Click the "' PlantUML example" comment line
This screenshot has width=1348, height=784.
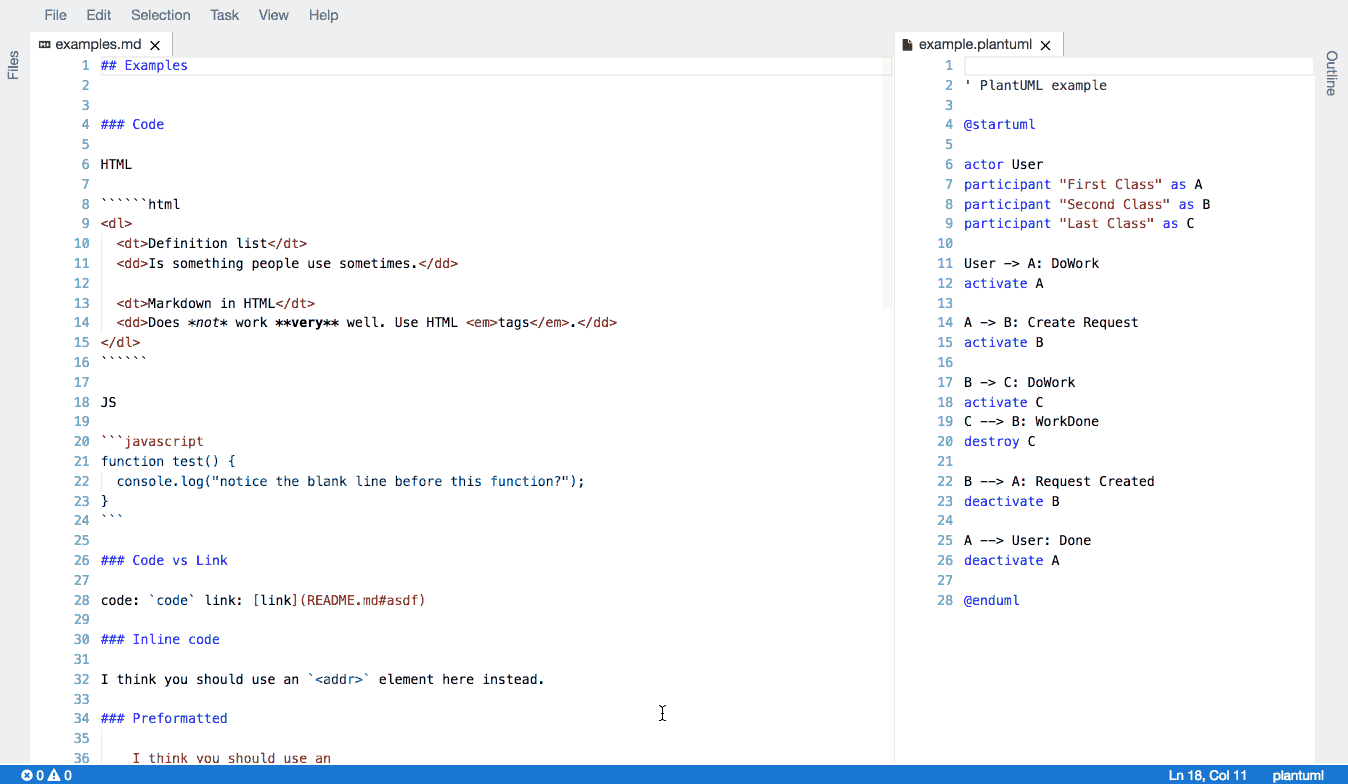click(1035, 85)
